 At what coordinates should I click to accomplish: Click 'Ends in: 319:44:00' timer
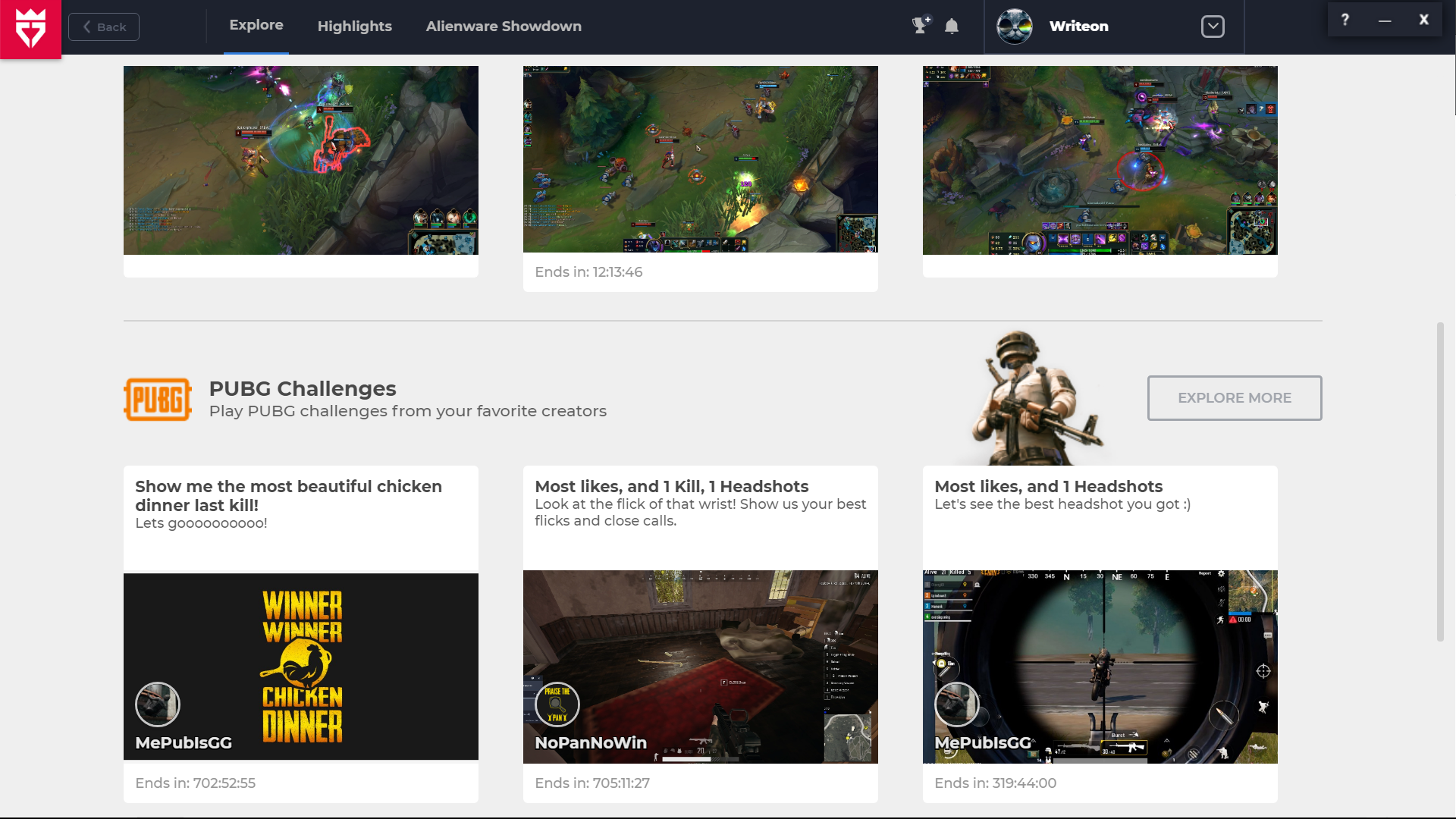pos(996,783)
